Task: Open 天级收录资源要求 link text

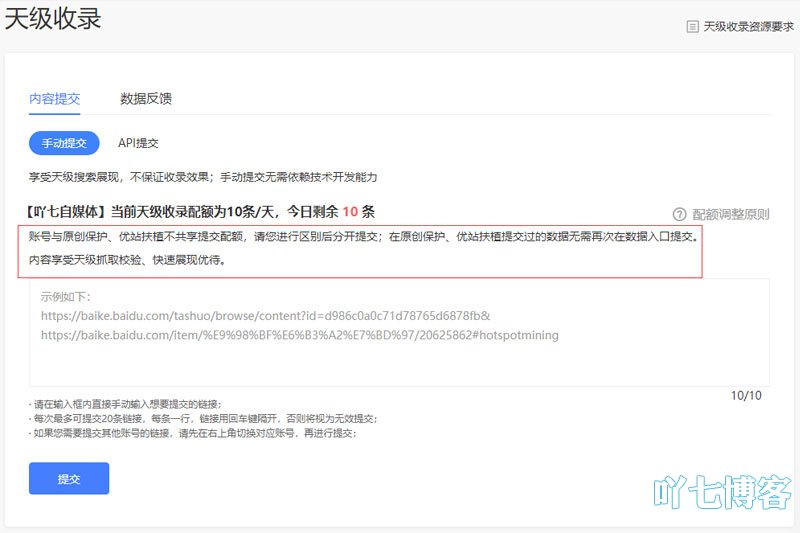Action: click(748, 27)
